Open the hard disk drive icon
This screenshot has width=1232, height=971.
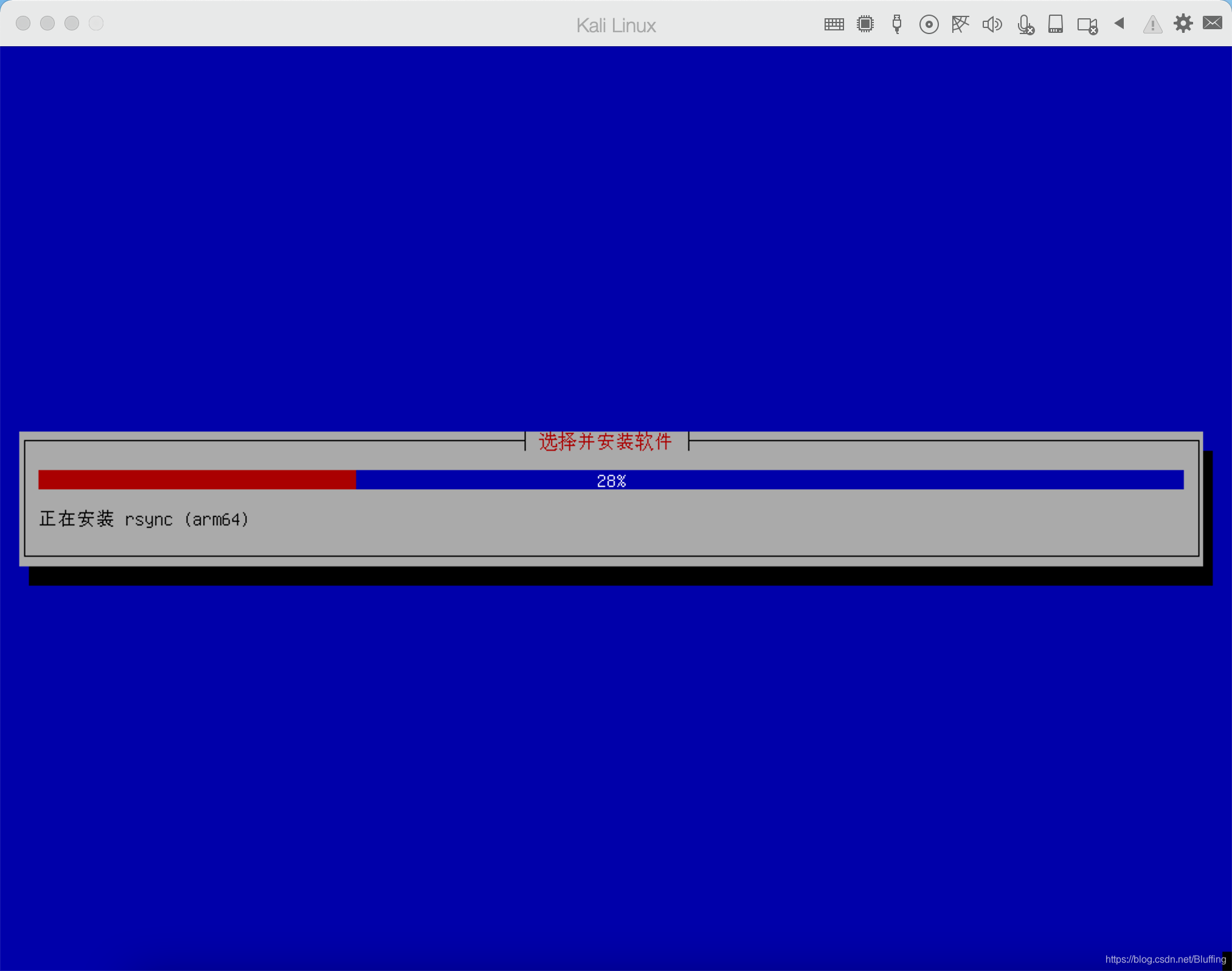pyautogui.click(x=1055, y=24)
